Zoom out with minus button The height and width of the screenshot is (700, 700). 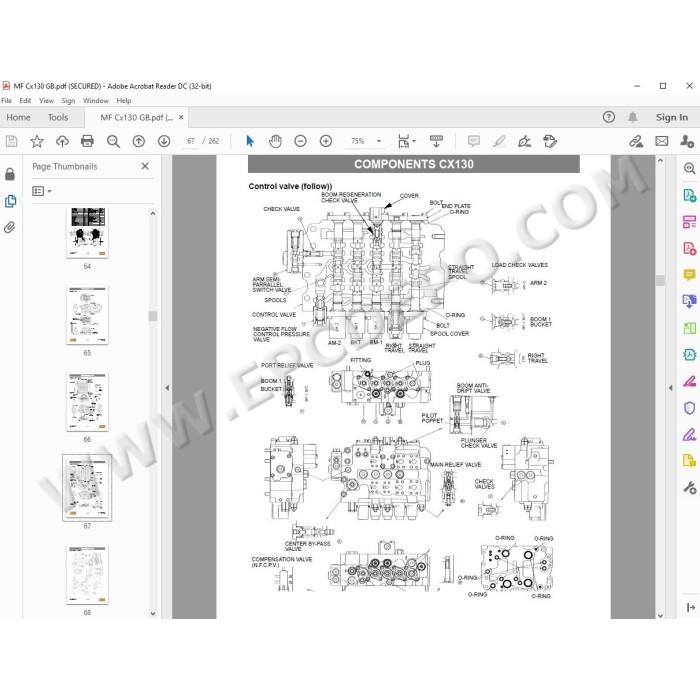point(300,142)
